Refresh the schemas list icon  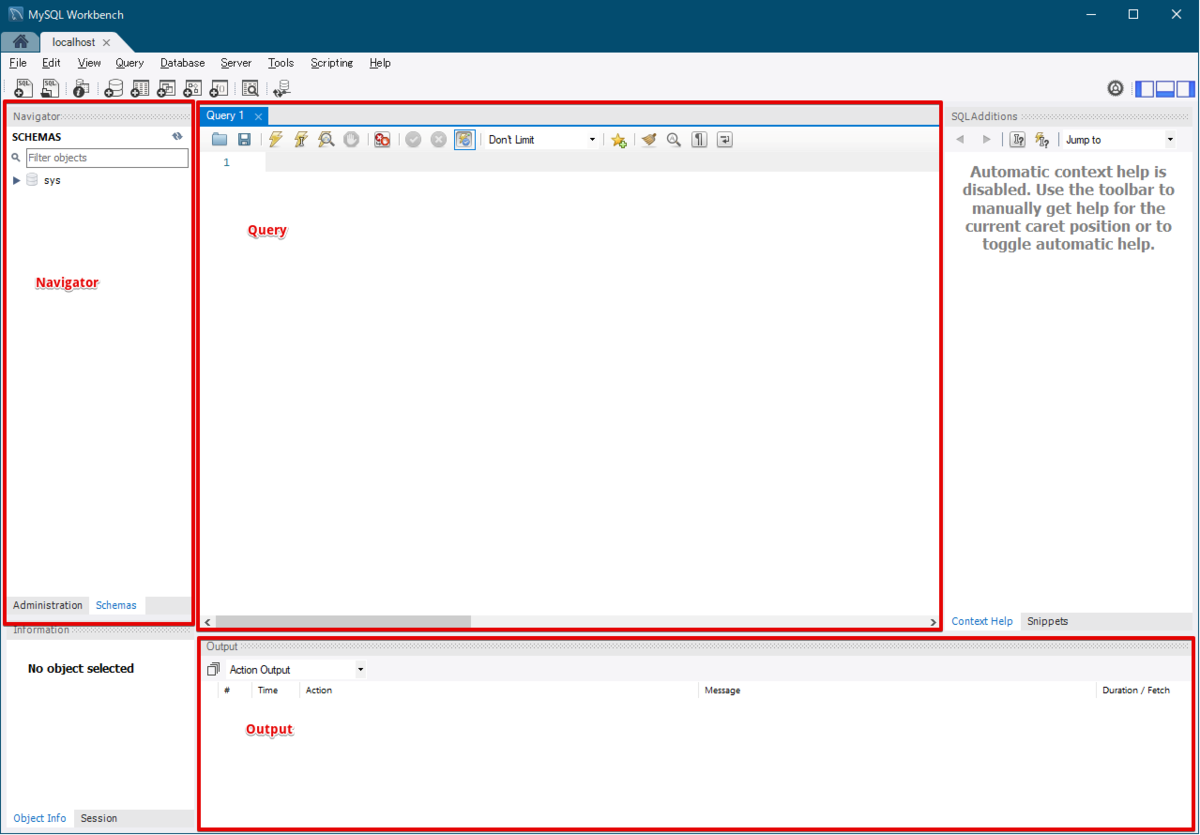click(x=177, y=137)
